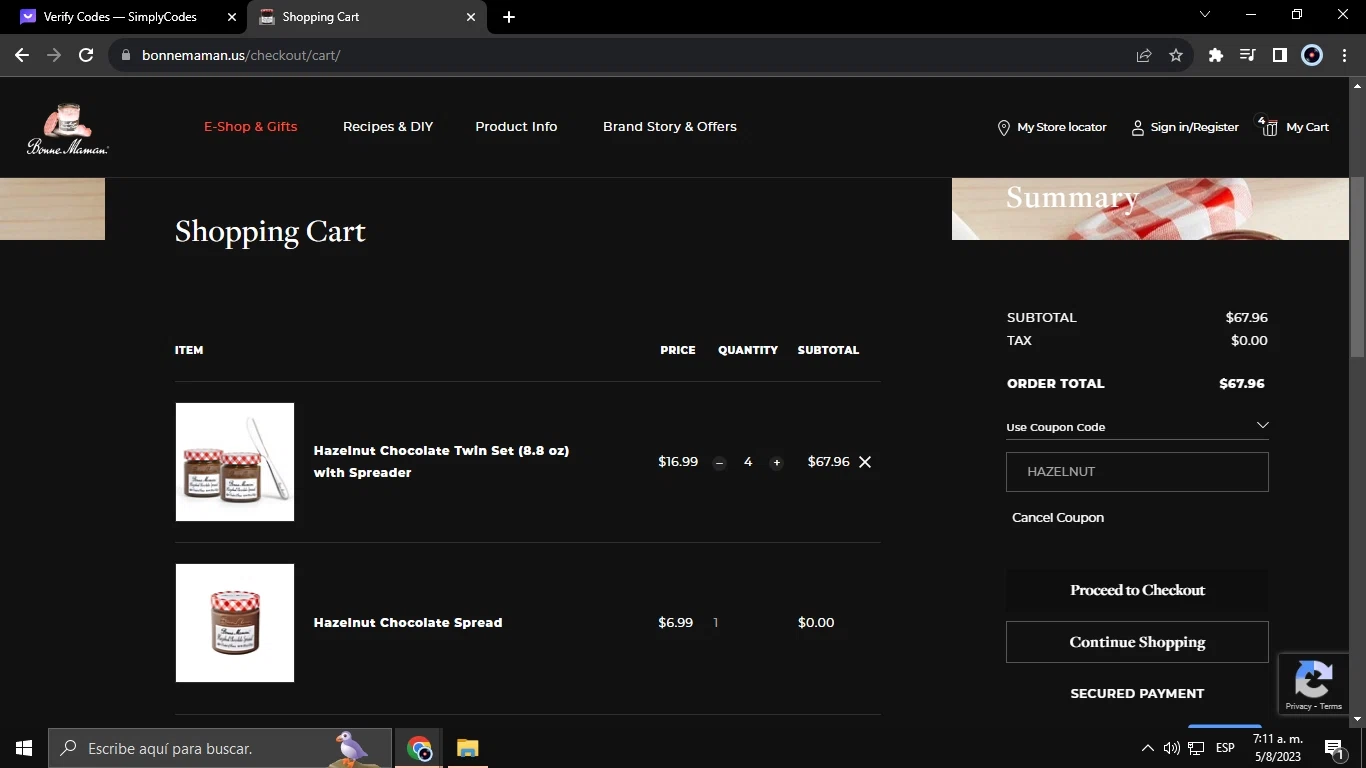
Task: Go forward in browser history
Action: click(x=54, y=55)
